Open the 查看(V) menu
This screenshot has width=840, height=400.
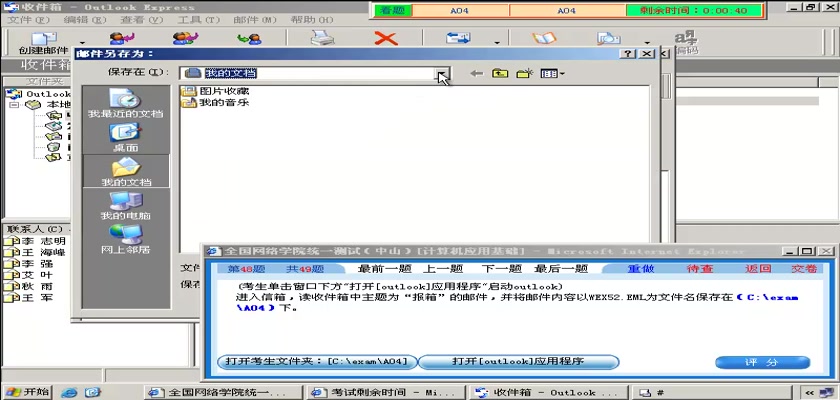[x=141, y=20]
